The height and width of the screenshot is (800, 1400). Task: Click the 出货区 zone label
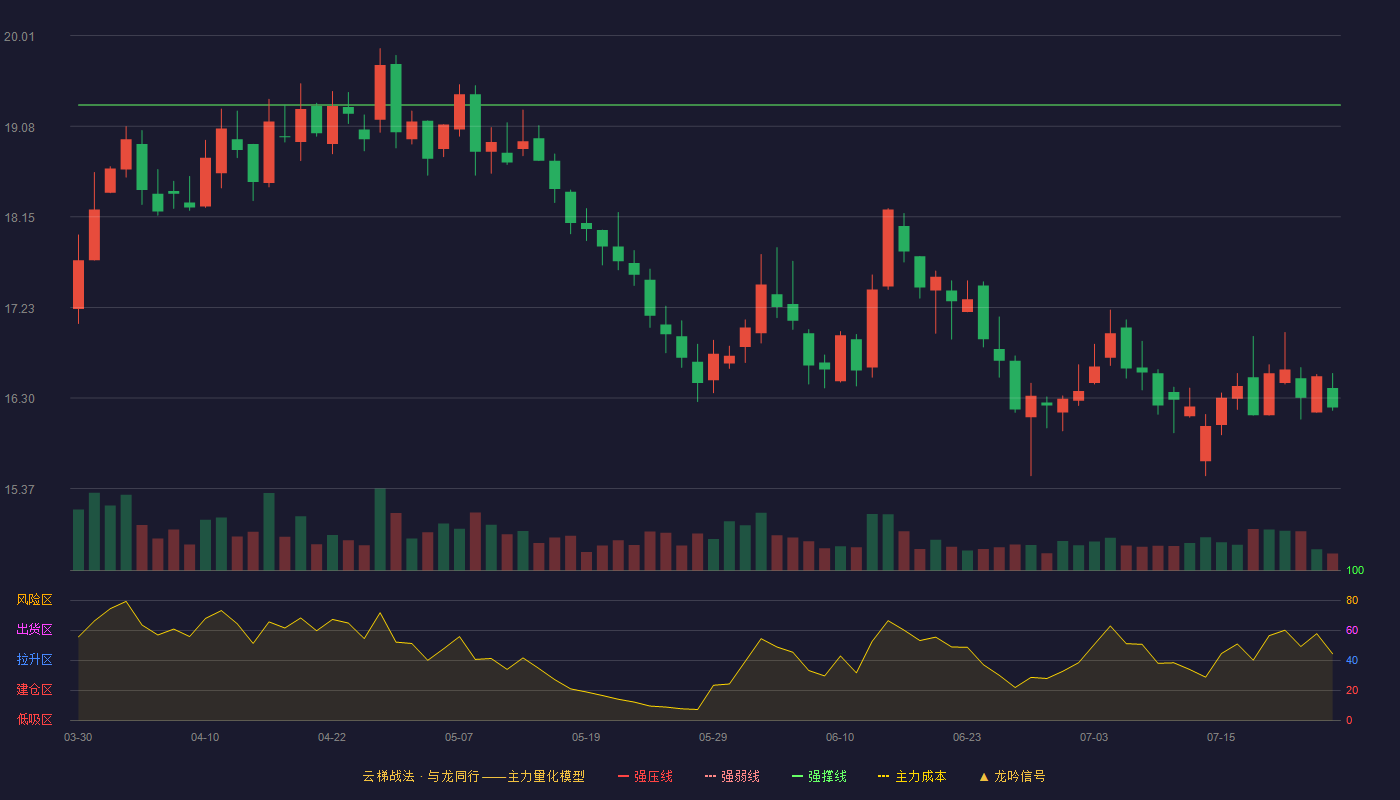tap(34, 630)
